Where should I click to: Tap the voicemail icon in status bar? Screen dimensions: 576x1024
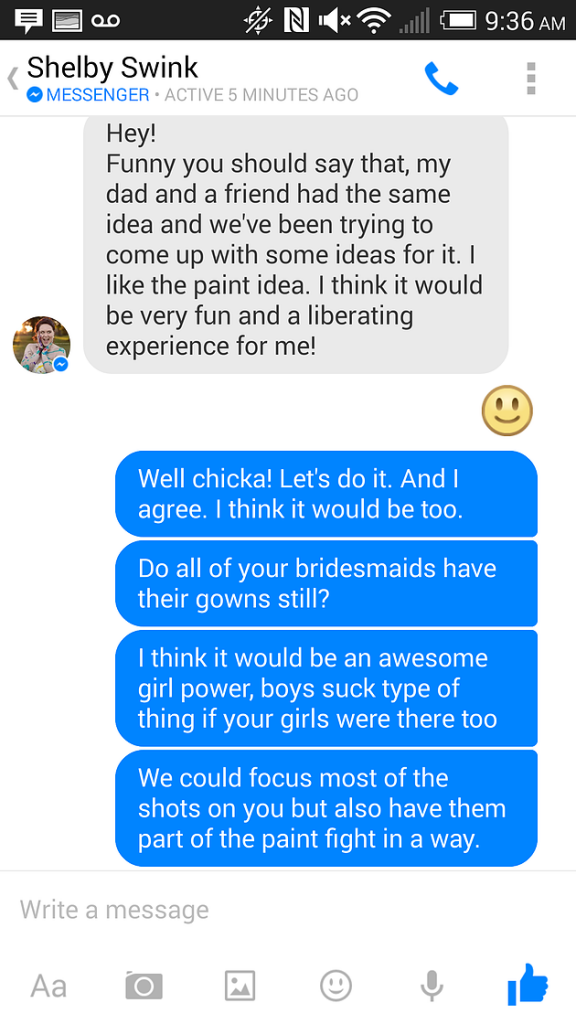106,21
